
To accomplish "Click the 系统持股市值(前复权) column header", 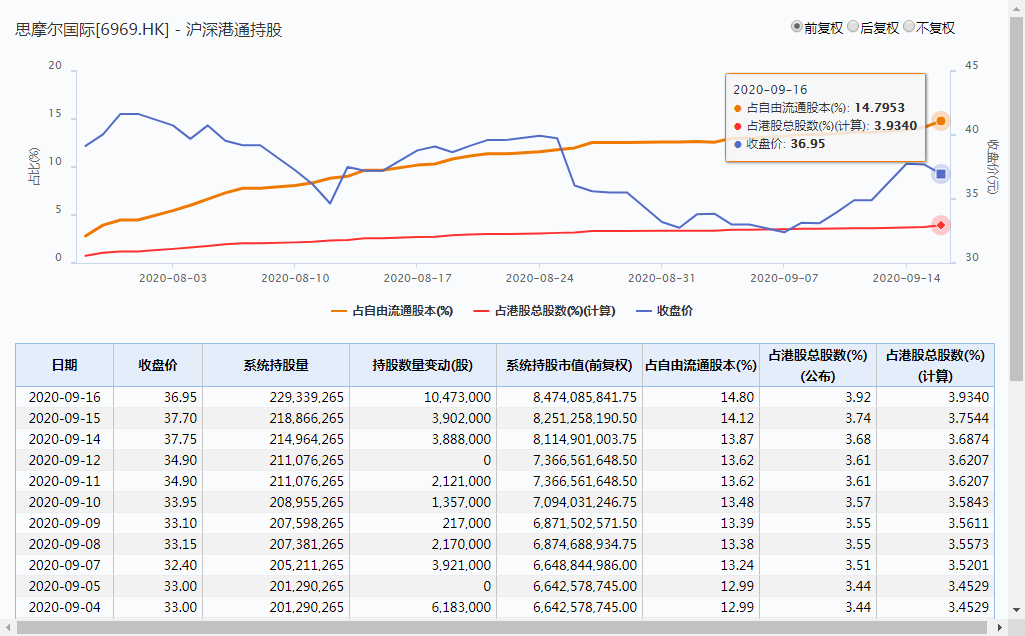I will [x=569, y=365].
